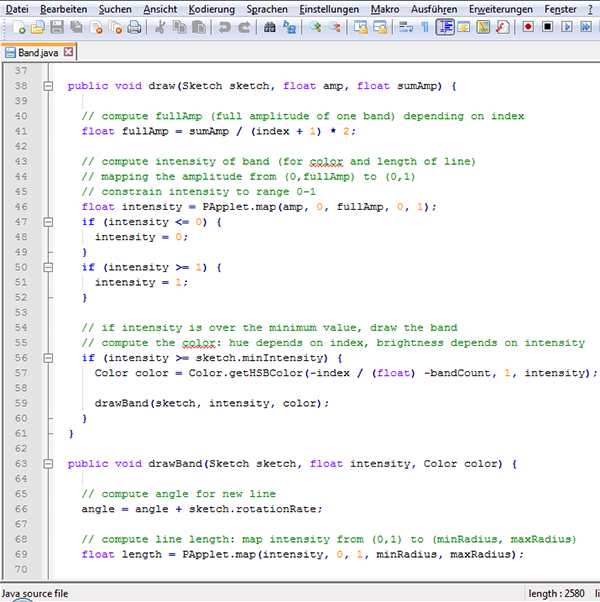Open the Replace dialog icon
The width and height of the screenshot is (600, 602).
coord(289,27)
